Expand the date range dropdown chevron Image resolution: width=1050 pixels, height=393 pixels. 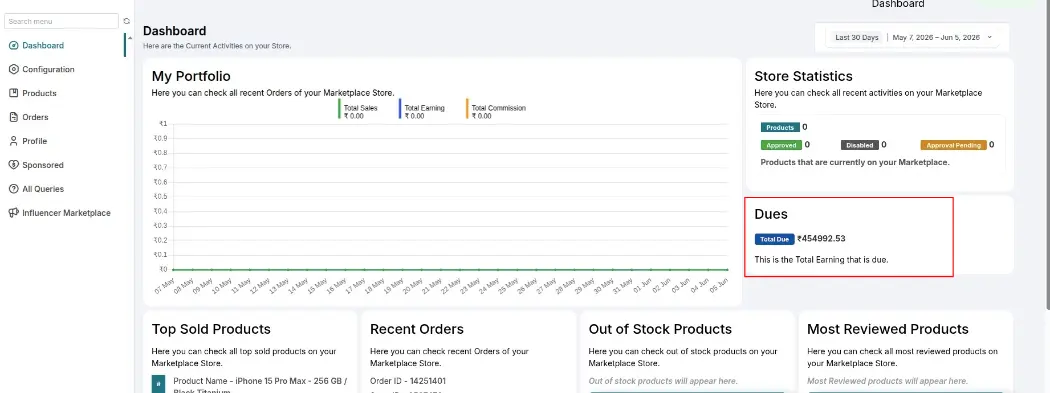tap(990, 37)
